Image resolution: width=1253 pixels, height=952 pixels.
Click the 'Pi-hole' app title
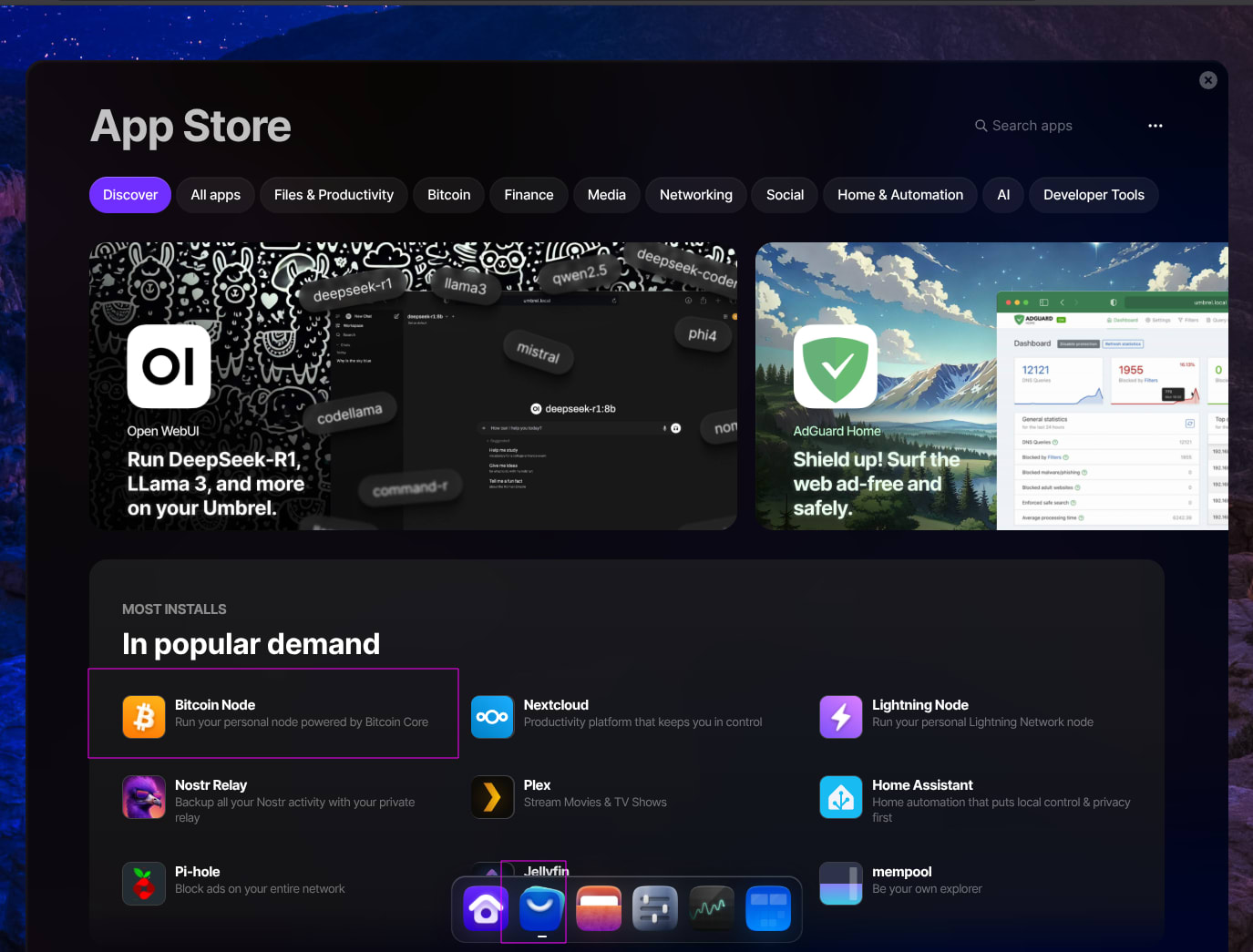pos(197,872)
